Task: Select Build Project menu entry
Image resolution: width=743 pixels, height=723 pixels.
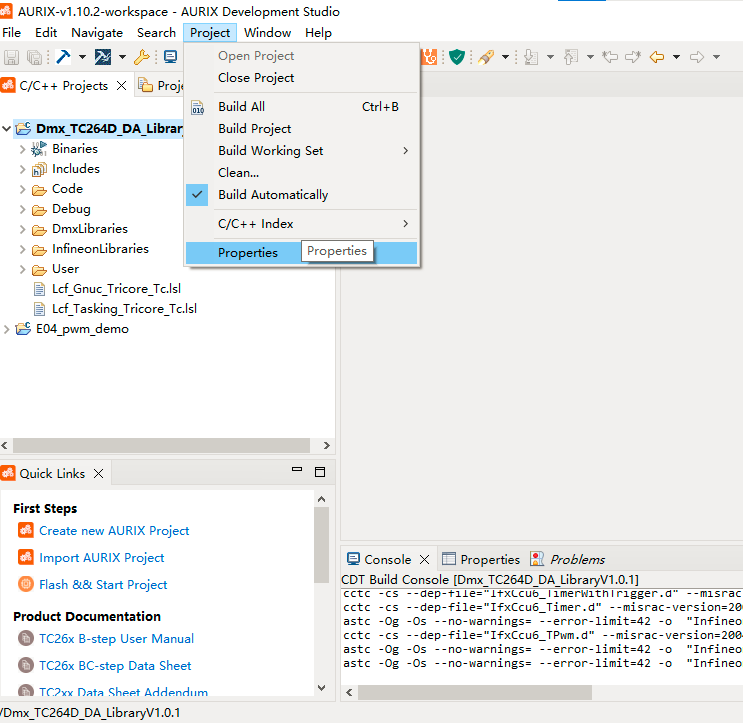Action: [x=301, y=129]
